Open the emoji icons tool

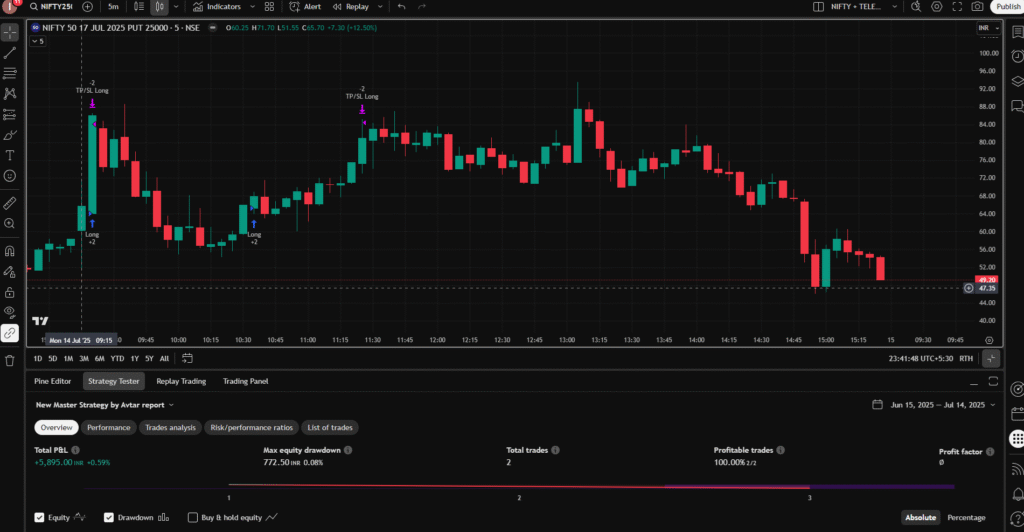pyautogui.click(x=10, y=176)
